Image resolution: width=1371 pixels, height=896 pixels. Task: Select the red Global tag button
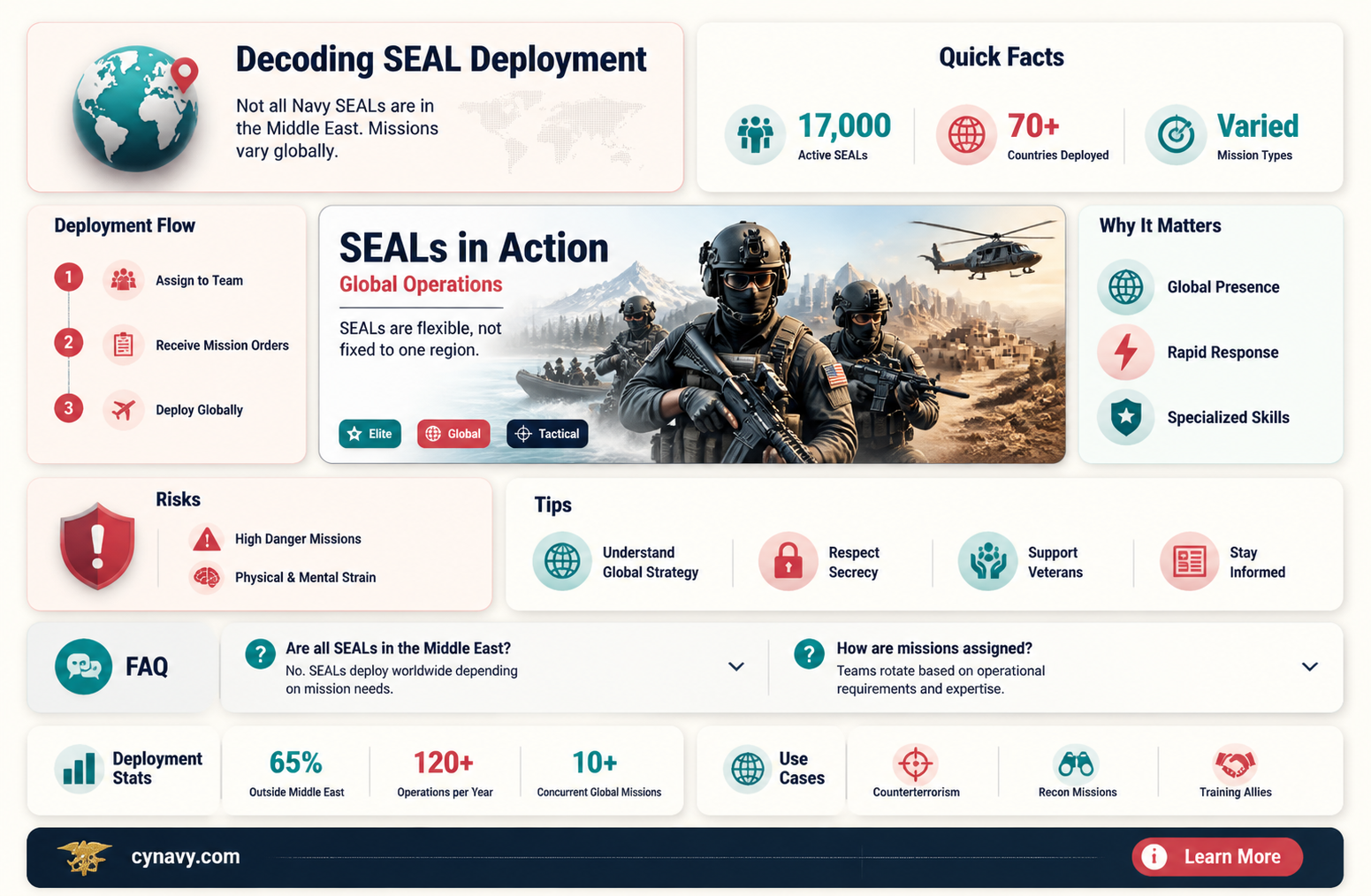[453, 434]
